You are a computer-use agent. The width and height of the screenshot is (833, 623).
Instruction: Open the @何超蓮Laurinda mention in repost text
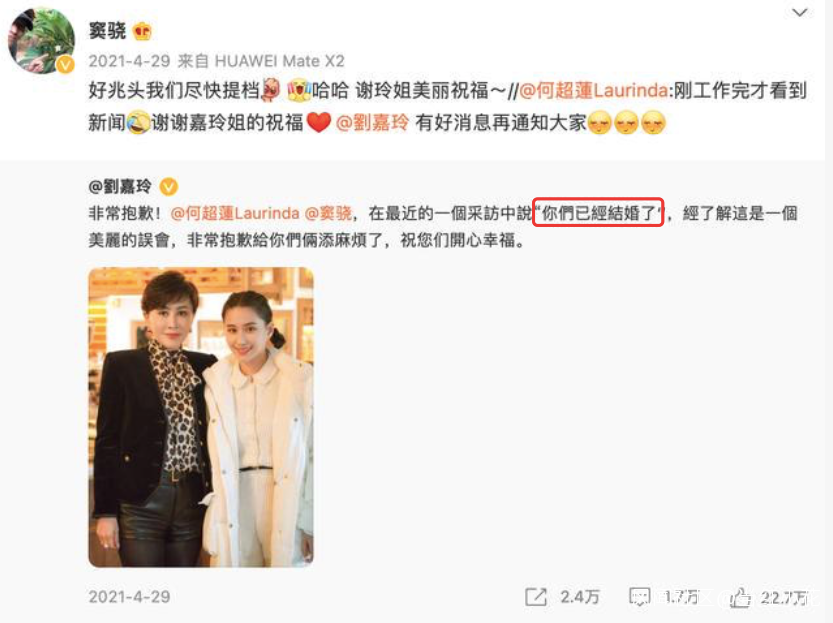coord(593,91)
